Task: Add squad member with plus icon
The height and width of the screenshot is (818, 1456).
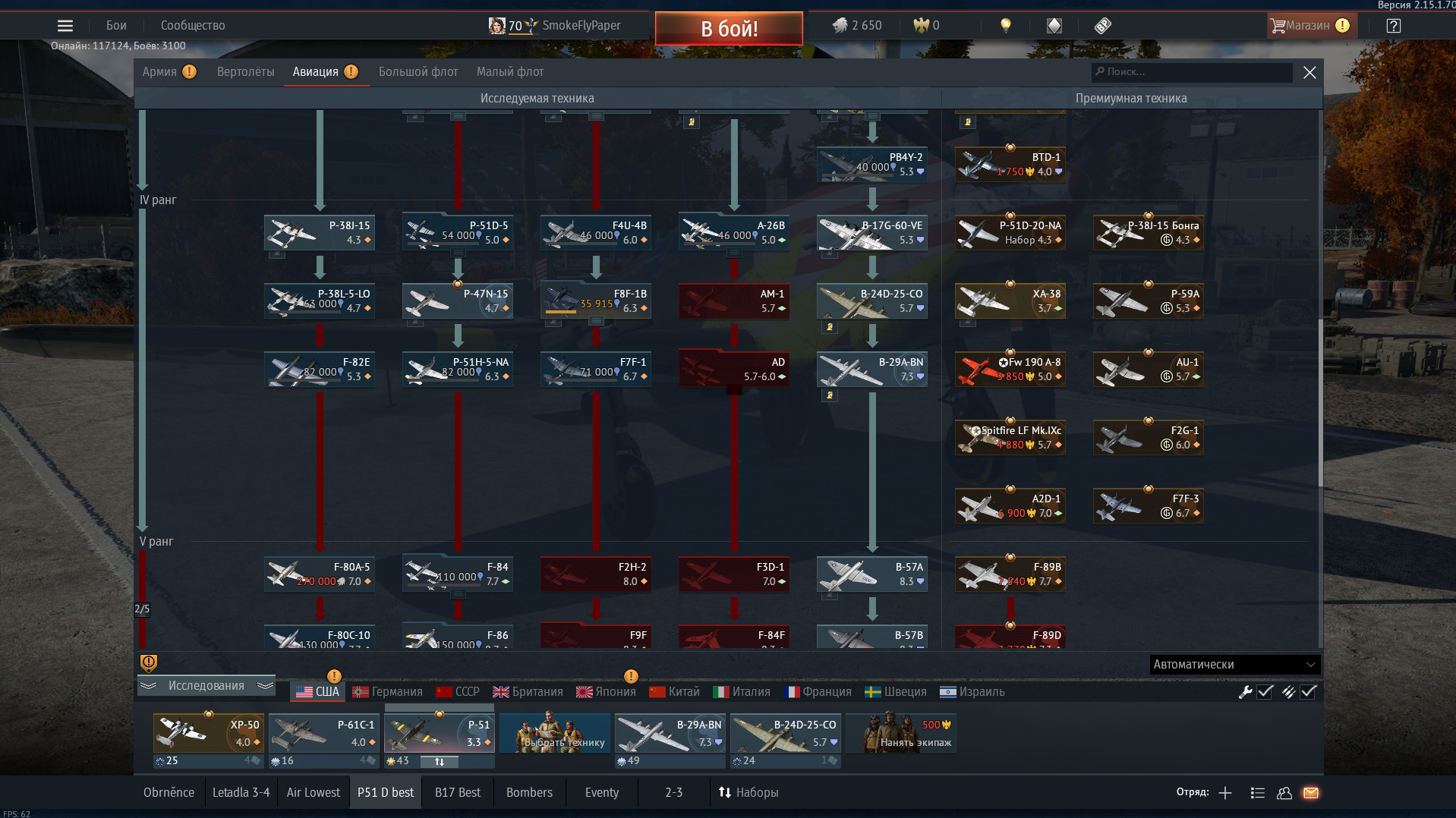Action: pyautogui.click(x=1225, y=792)
